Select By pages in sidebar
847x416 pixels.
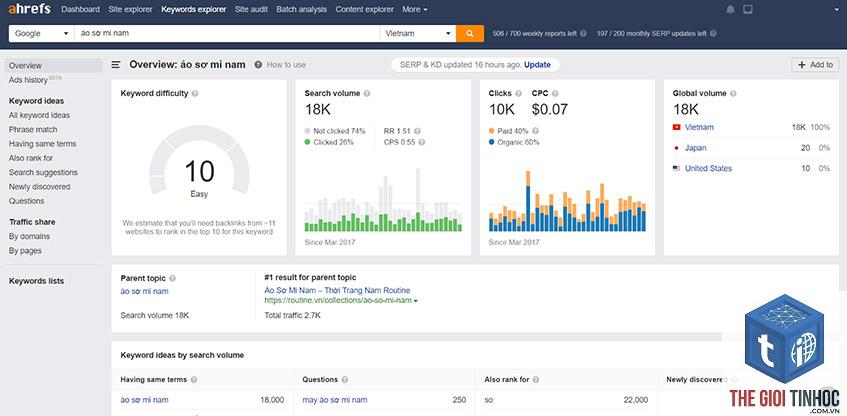[x=25, y=251]
